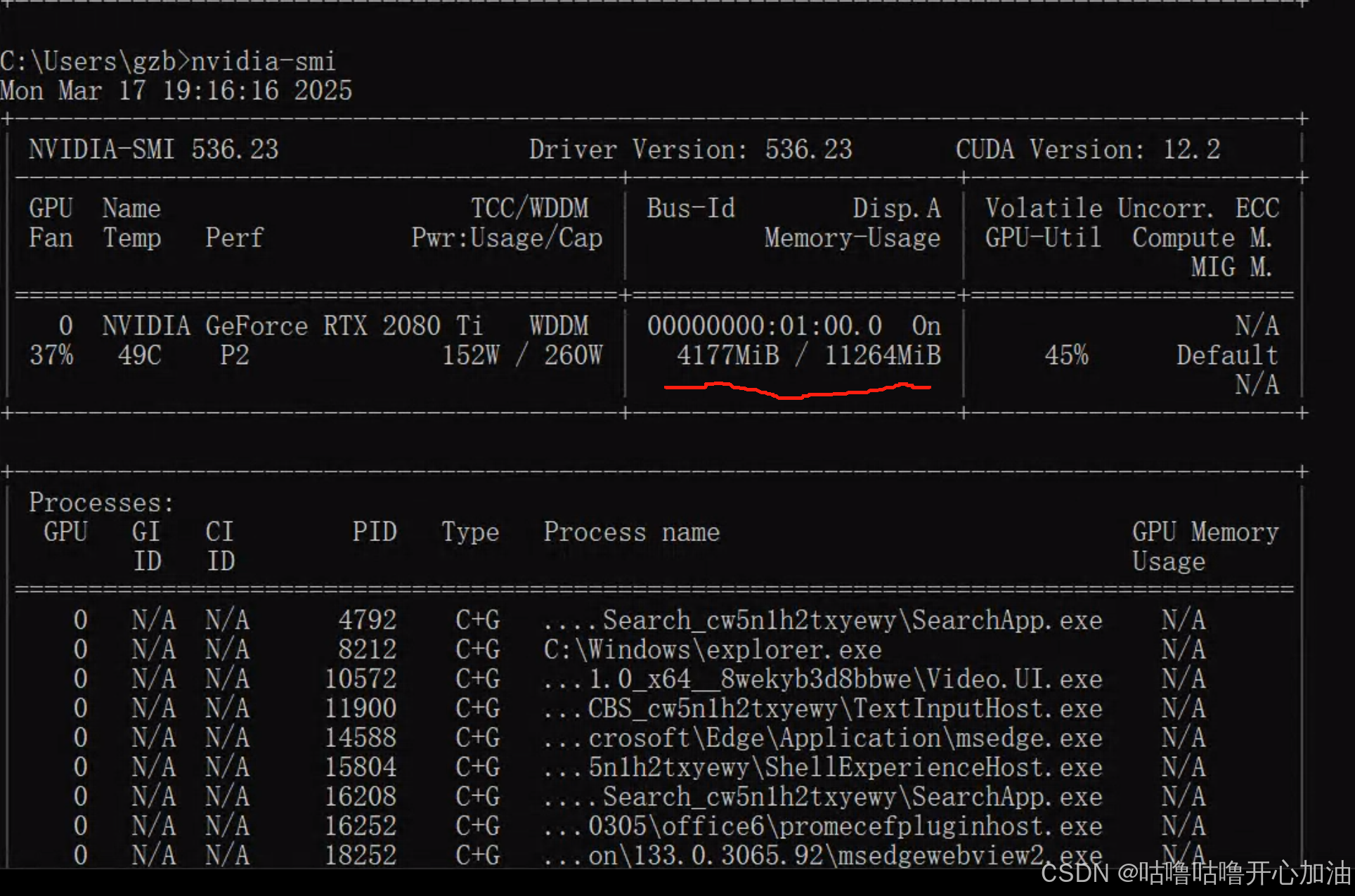This screenshot has width=1355, height=896.
Task: Click CUDA Version 12.2 text
Action: [x=1087, y=149]
